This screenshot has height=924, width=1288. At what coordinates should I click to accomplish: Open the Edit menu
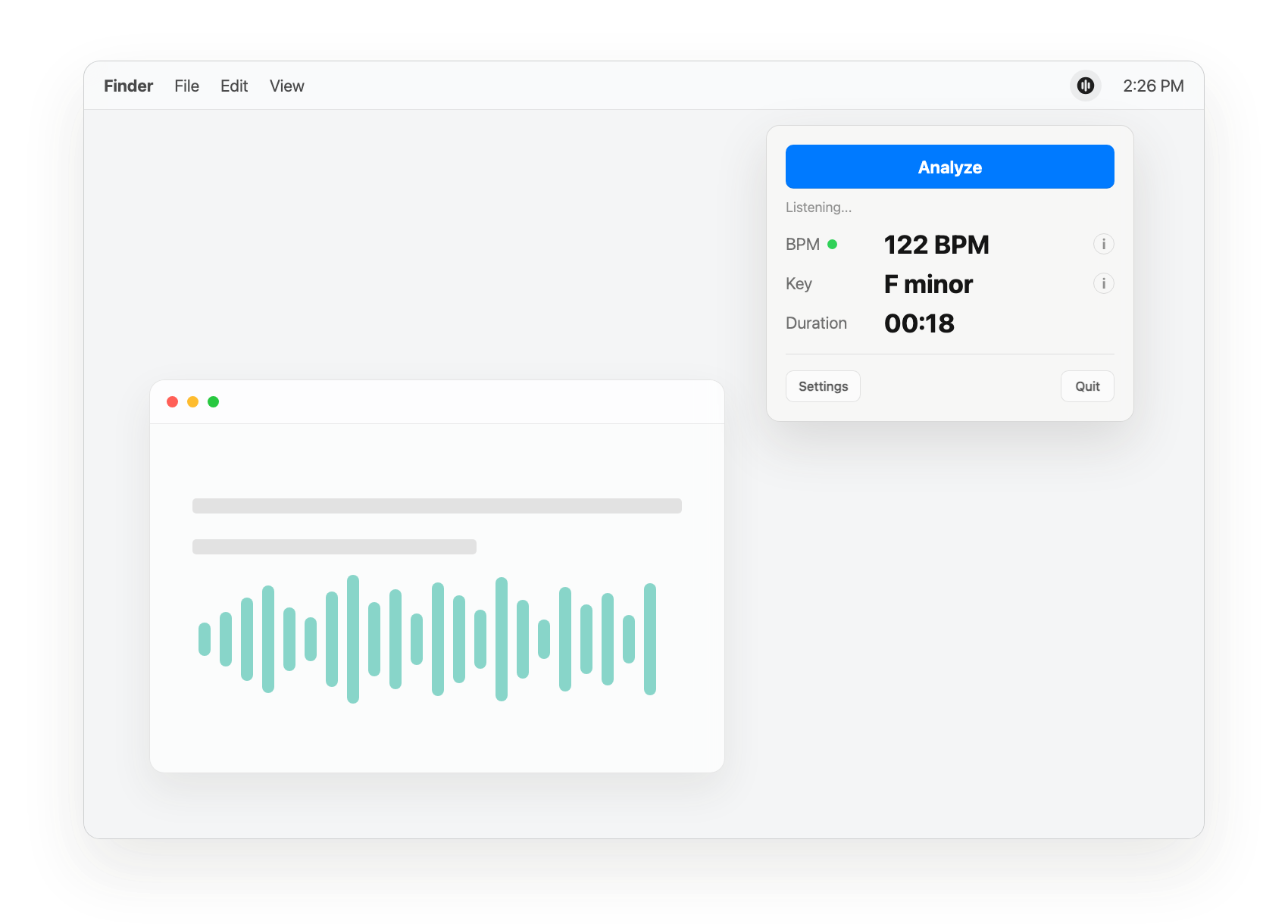coord(234,86)
